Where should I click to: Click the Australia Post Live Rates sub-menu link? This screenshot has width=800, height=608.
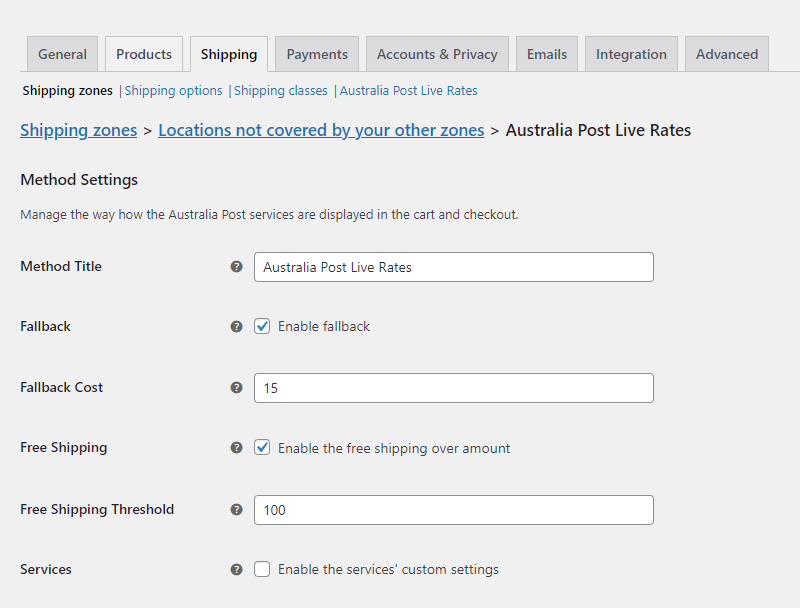(409, 91)
